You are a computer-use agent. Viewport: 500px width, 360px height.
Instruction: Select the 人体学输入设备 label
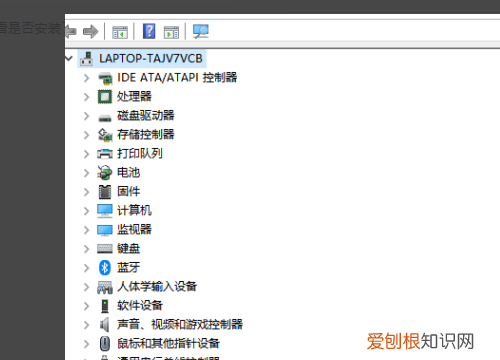pyautogui.click(x=157, y=287)
